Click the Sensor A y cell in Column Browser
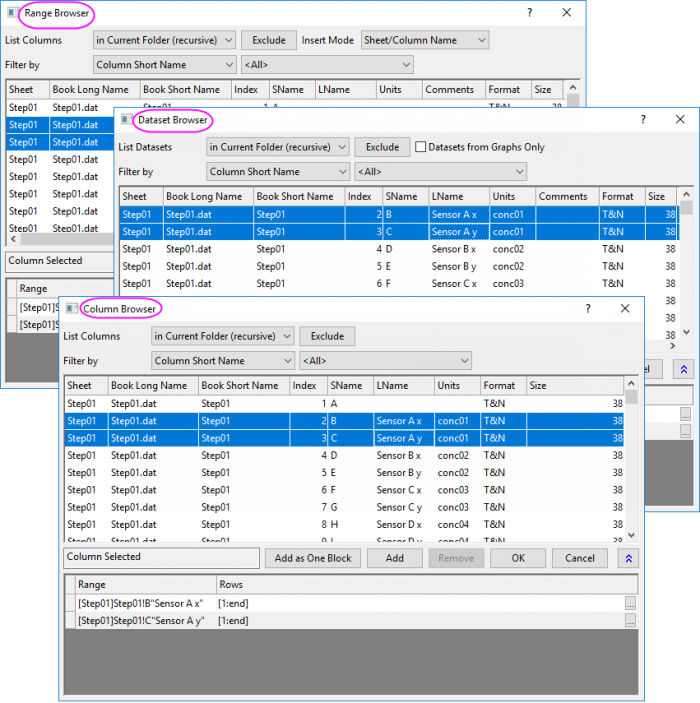Screen dimensions: 700x703 click(x=403, y=438)
